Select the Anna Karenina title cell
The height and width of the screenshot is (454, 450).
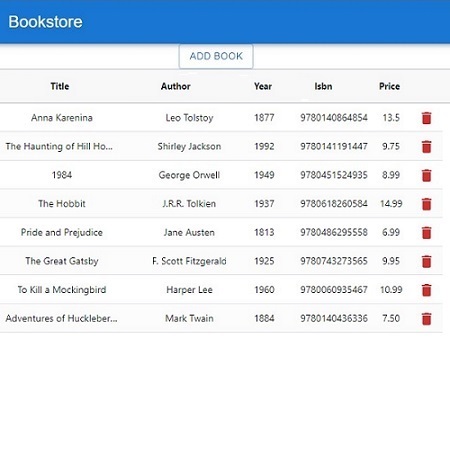click(x=62, y=118)
